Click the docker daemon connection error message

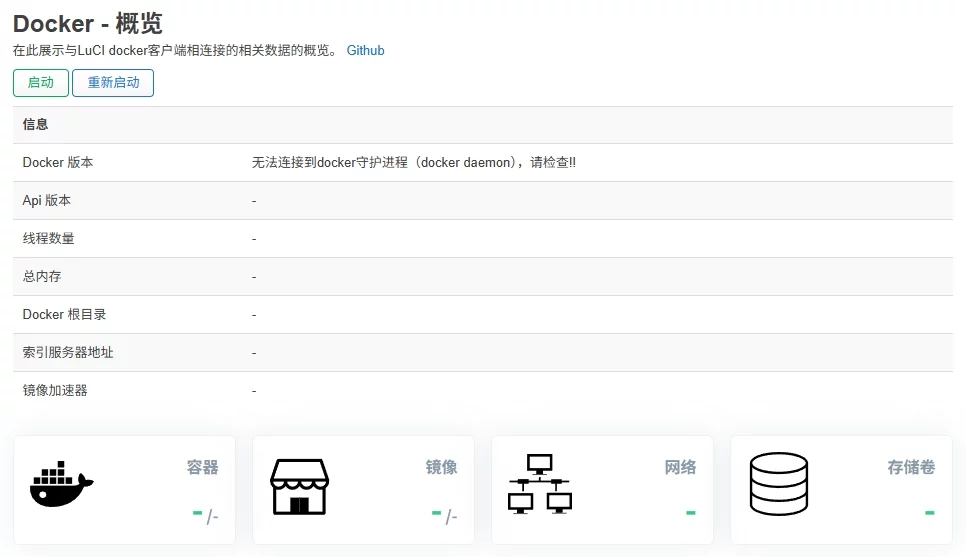click(413, 163)
